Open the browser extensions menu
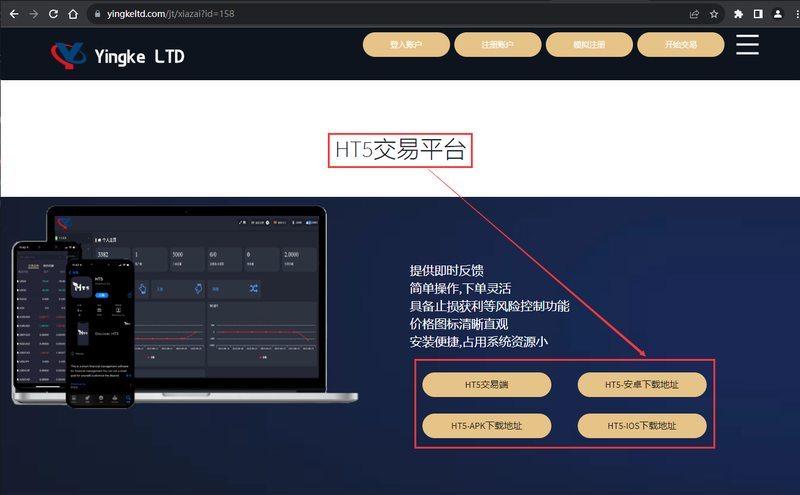Image resolution: width=800 pixels, height=495 pixels. coord(738,14)
